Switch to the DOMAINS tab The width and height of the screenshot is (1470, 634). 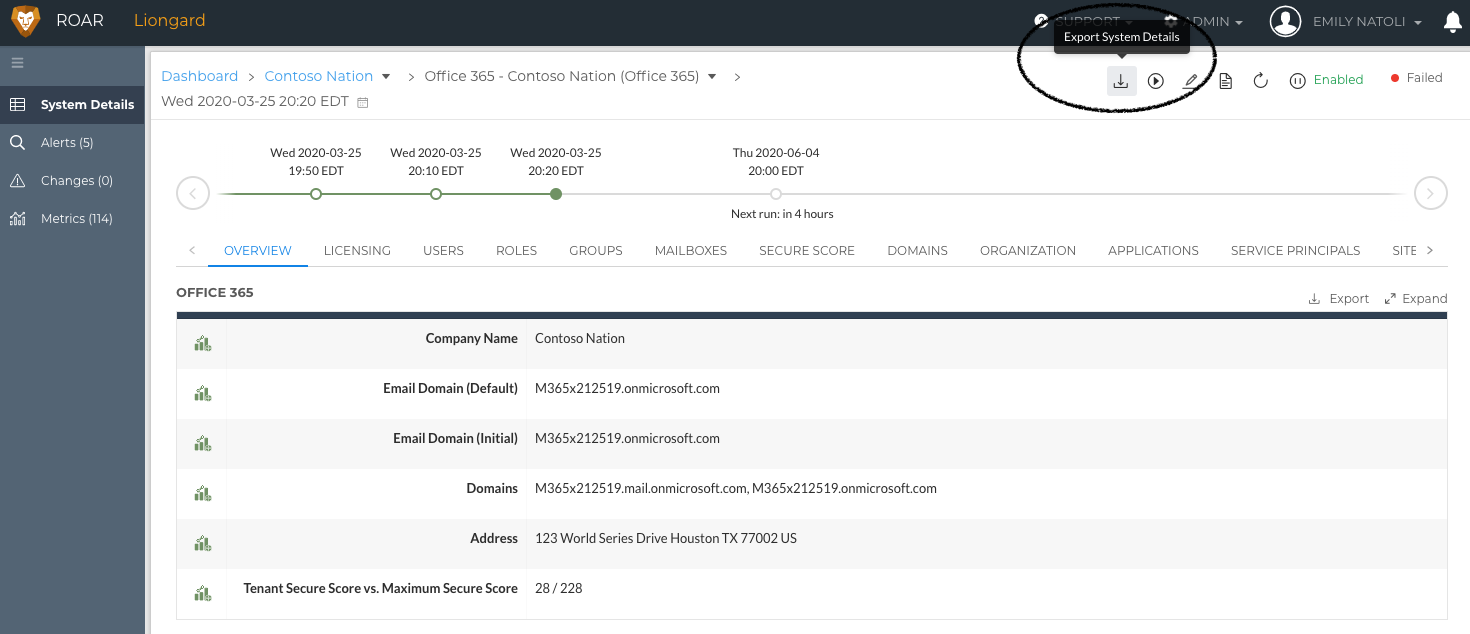point(917,251)
